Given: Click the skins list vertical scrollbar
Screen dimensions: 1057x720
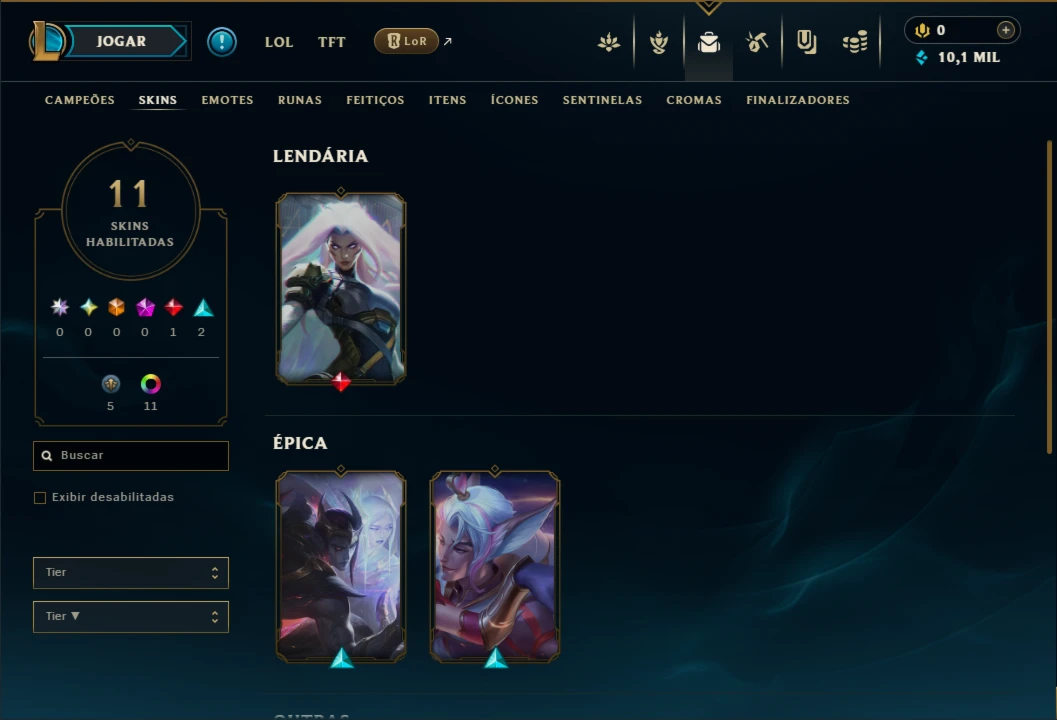Looking at the screenshot, I should (x=1049, y=297).
